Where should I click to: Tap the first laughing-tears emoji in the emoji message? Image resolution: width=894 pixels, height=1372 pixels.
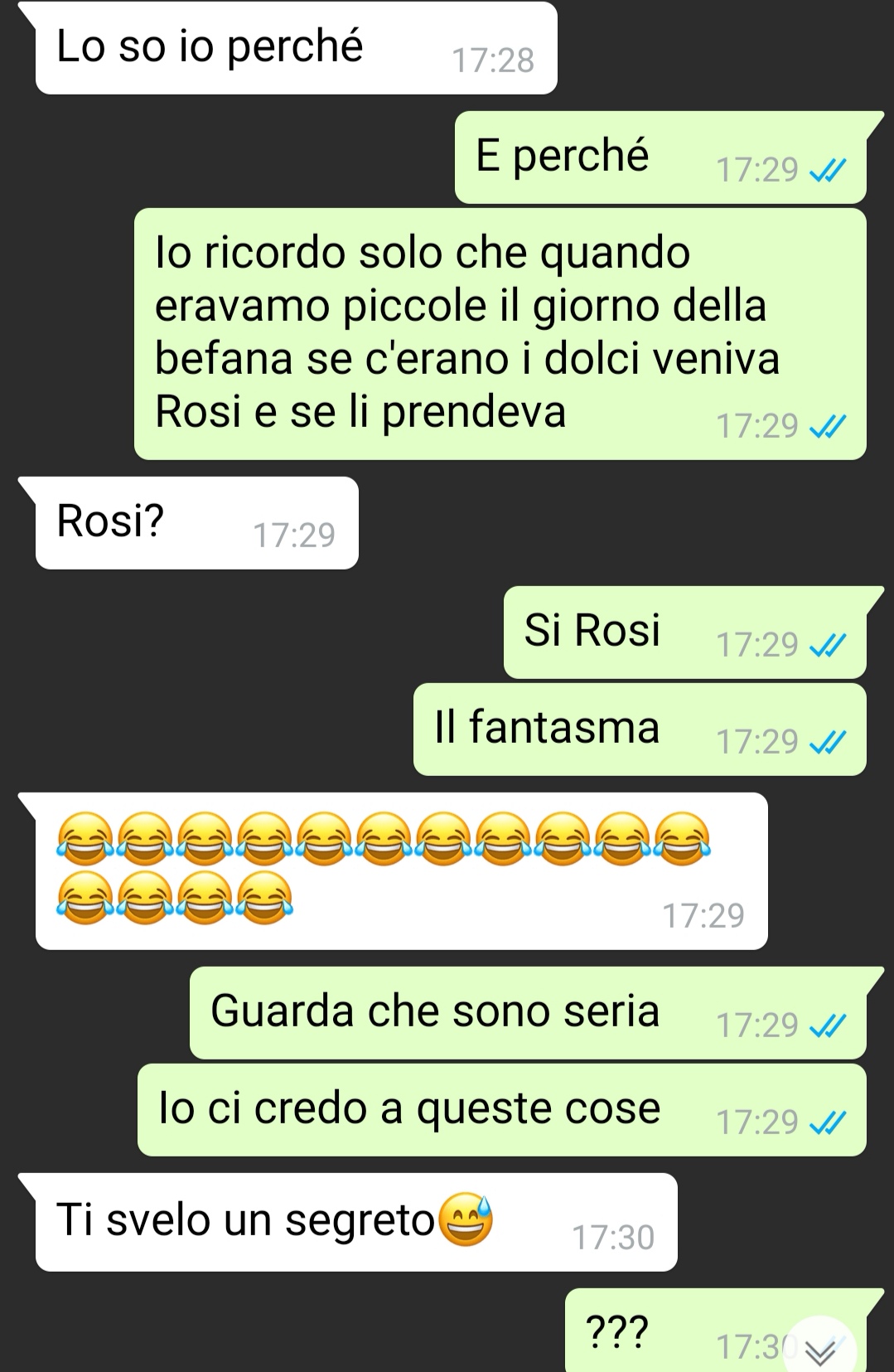click(x=85, y=839)
